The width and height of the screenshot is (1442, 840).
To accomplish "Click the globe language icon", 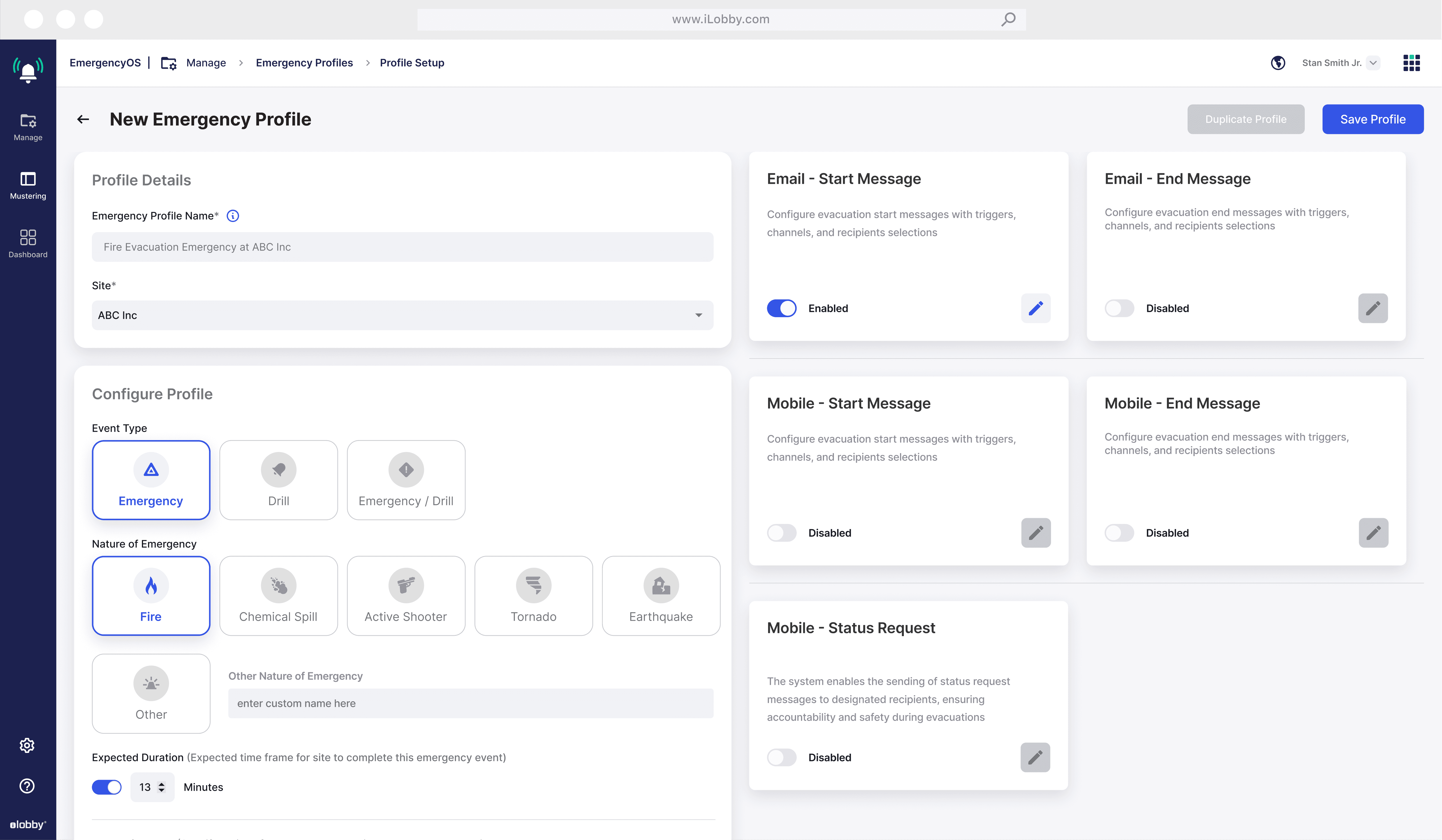I will (1278, 63).
